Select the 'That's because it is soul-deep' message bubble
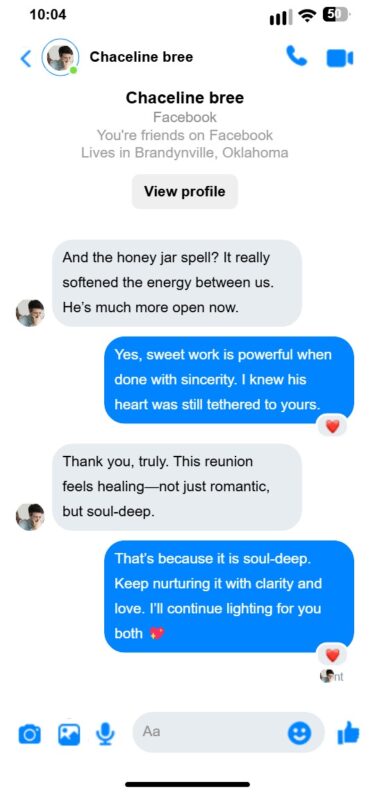The image size is (375, 800). click(229, 596)
